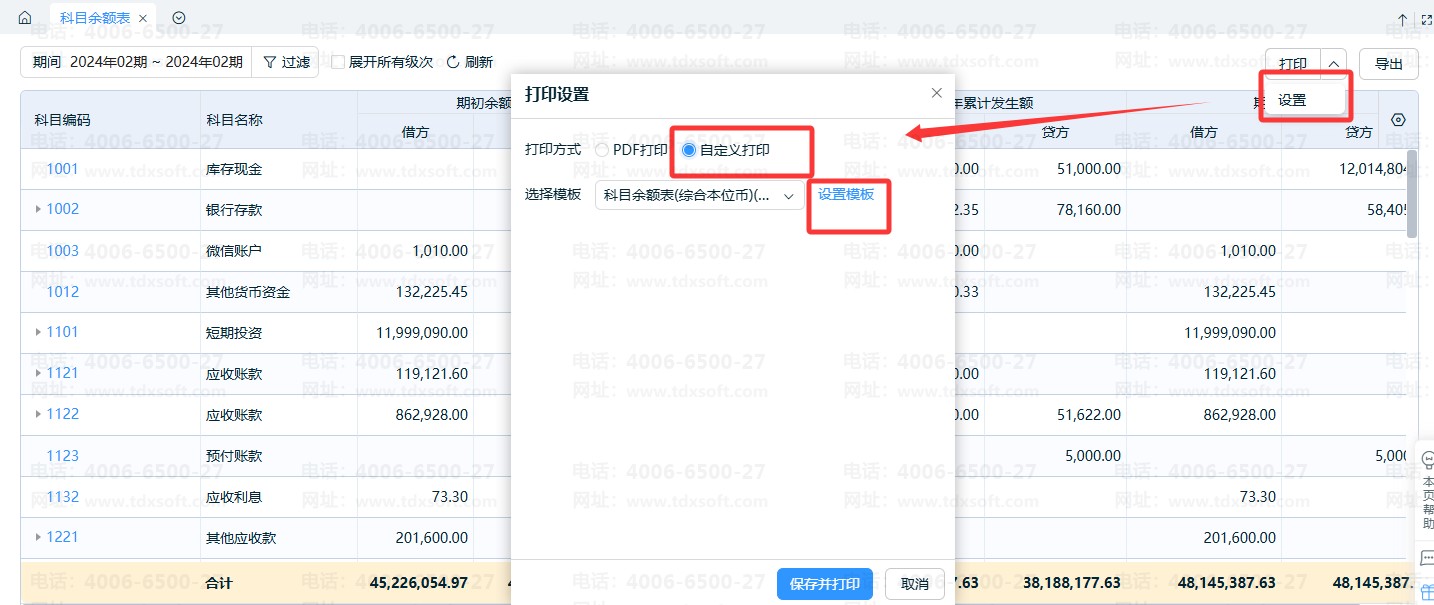Open the 选择模板 template dropdown
1434x605 pixels.
[x=699, y=195]
